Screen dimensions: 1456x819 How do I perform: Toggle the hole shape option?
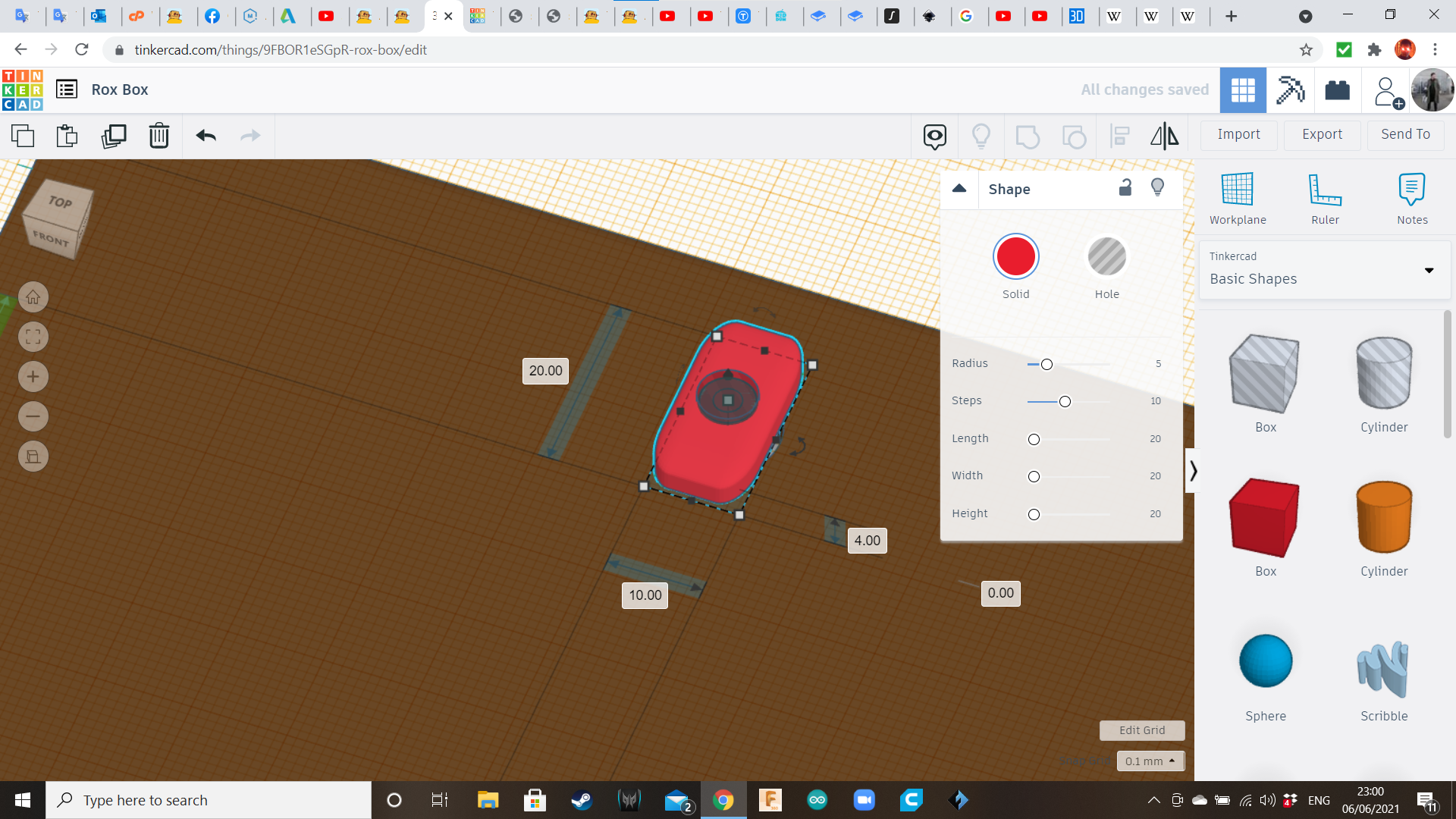coord(1106,257)
